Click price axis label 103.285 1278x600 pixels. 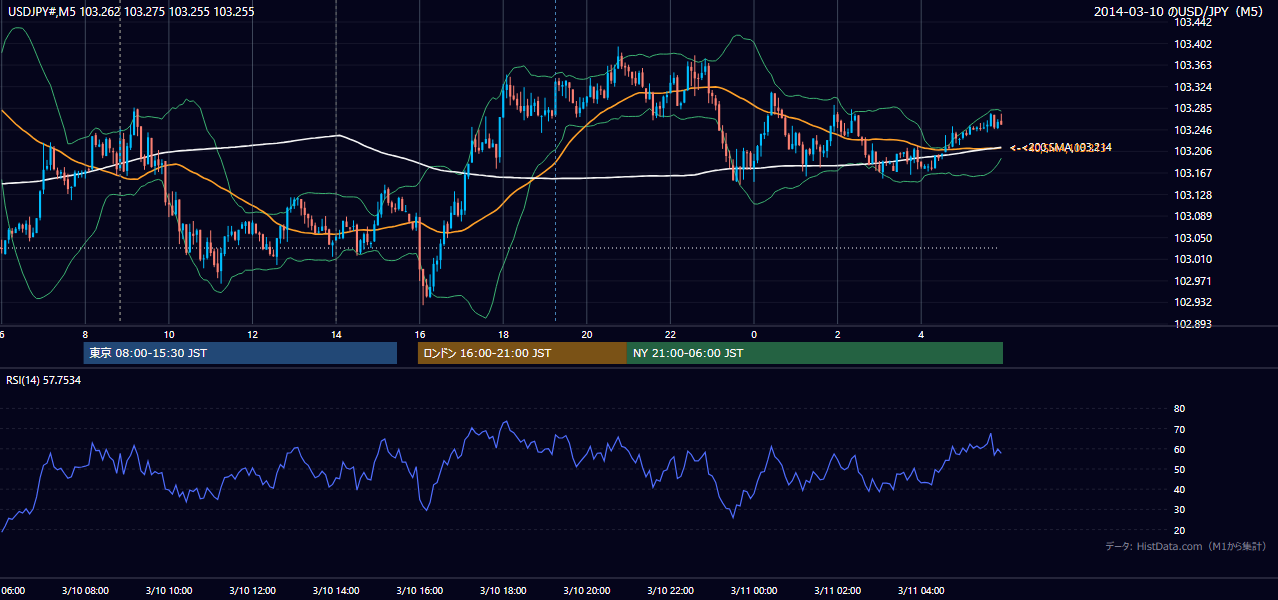point(1193,108)
